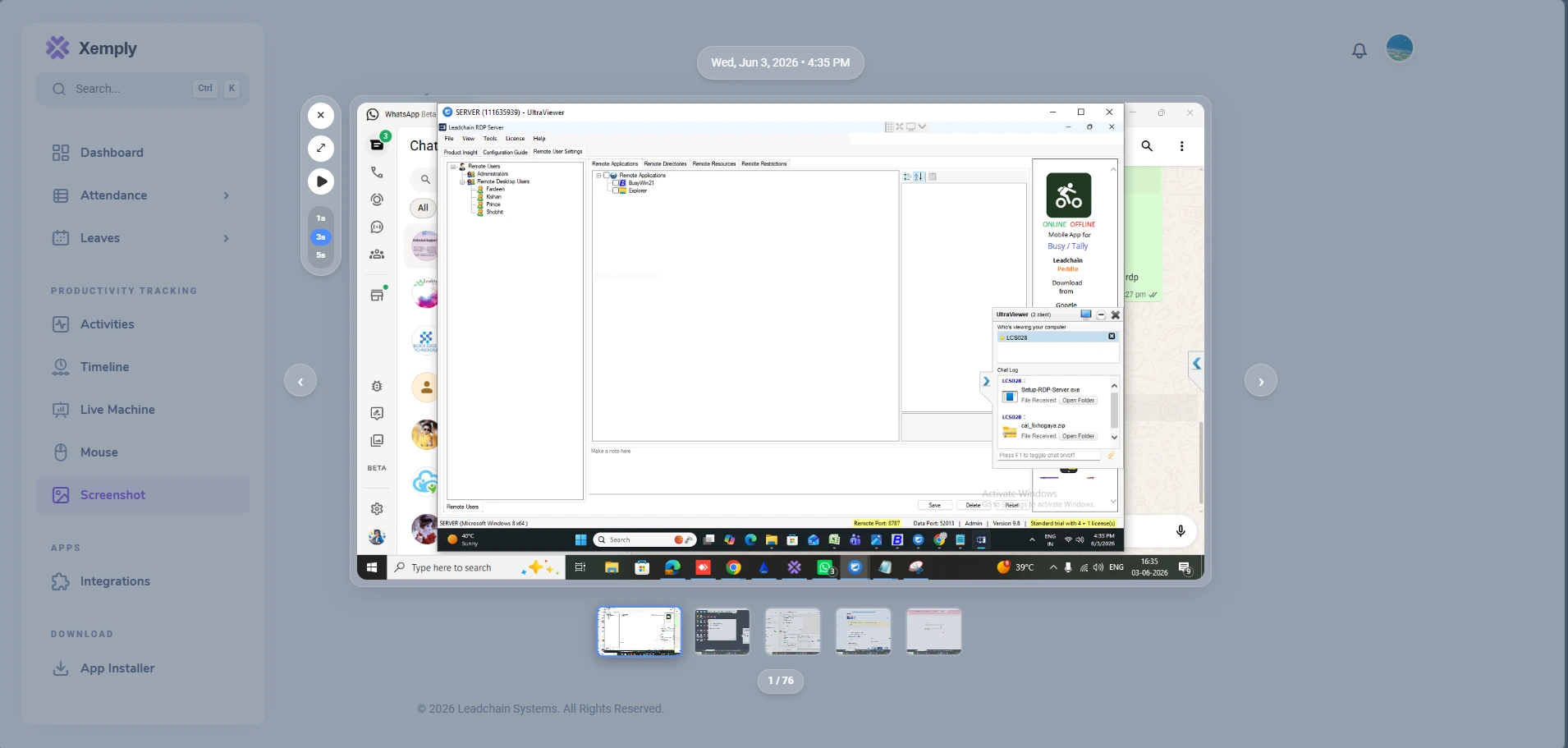
Task: Open the Live Machine page
Action: tap(143, 410)
